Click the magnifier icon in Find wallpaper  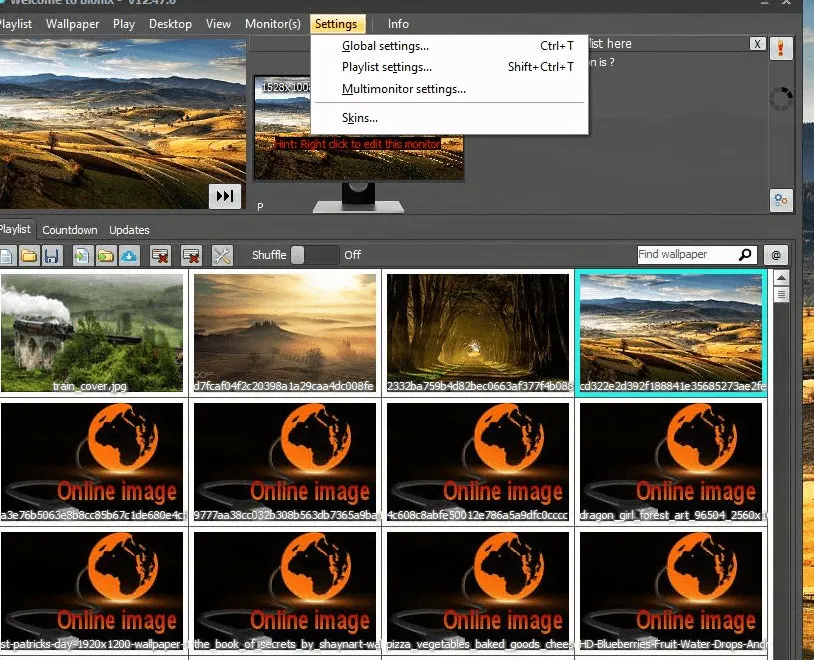pos(745,255)
